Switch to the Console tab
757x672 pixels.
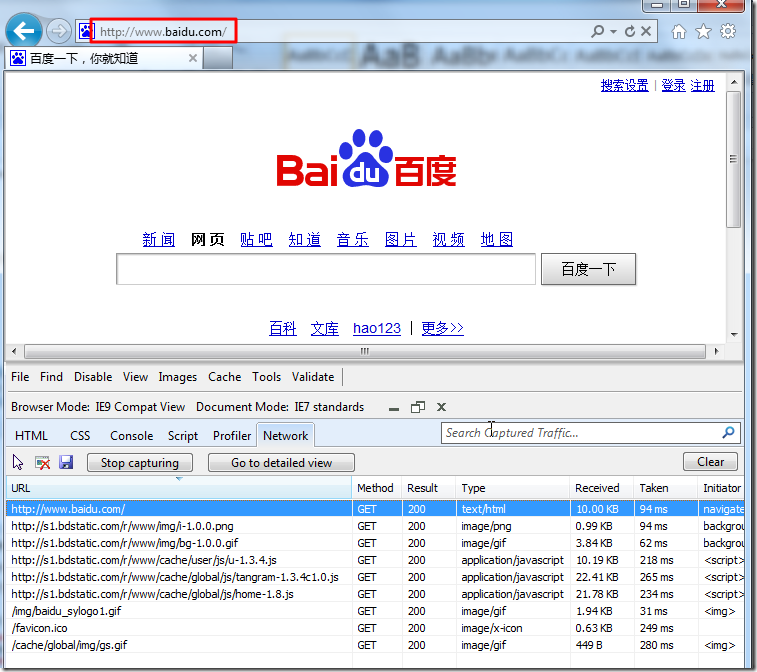point(131,436)
